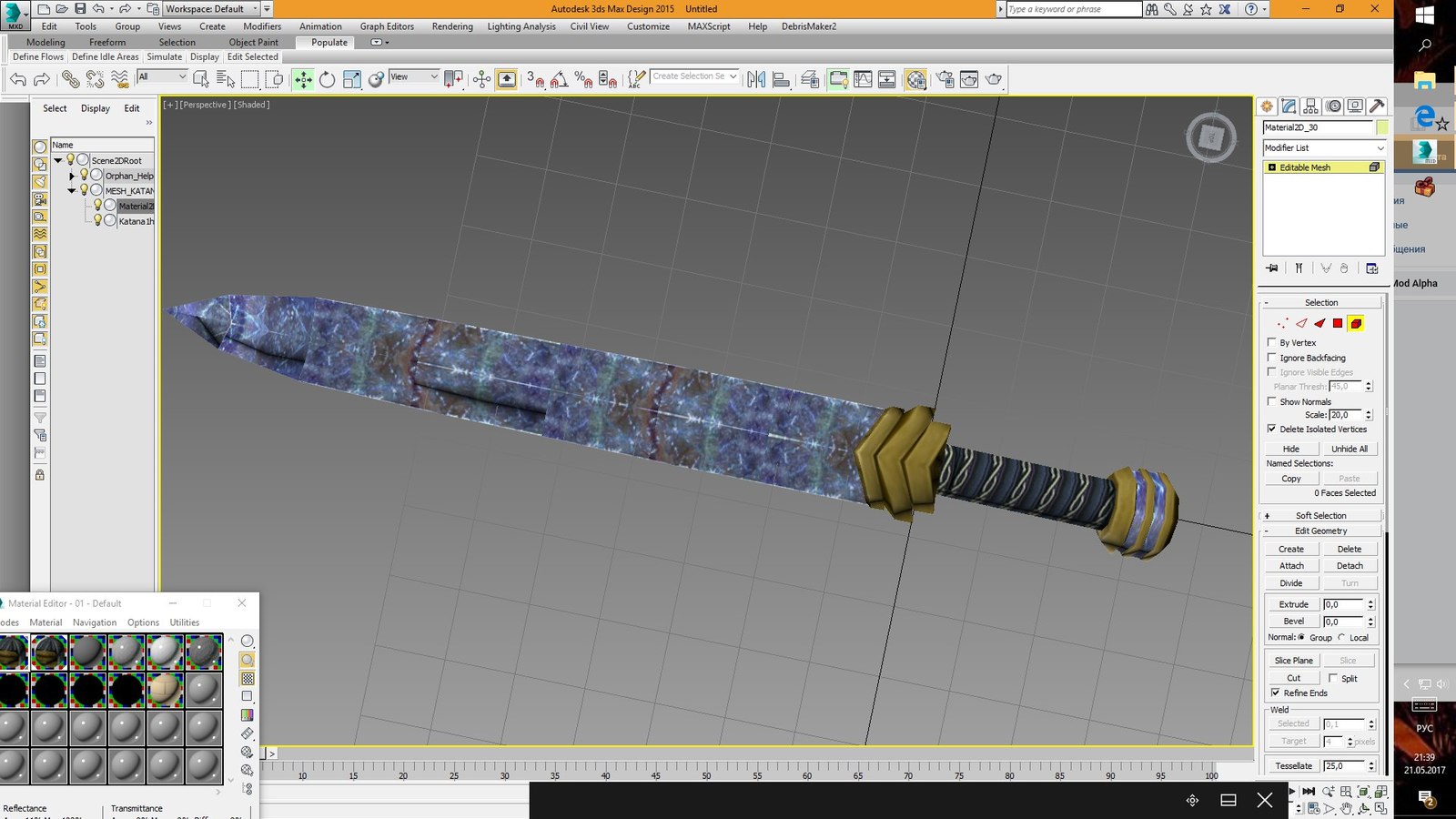Switch to the Hierarchy command panel
The height and width of the screenshot is (819, 1456).
click(1311, 106)
